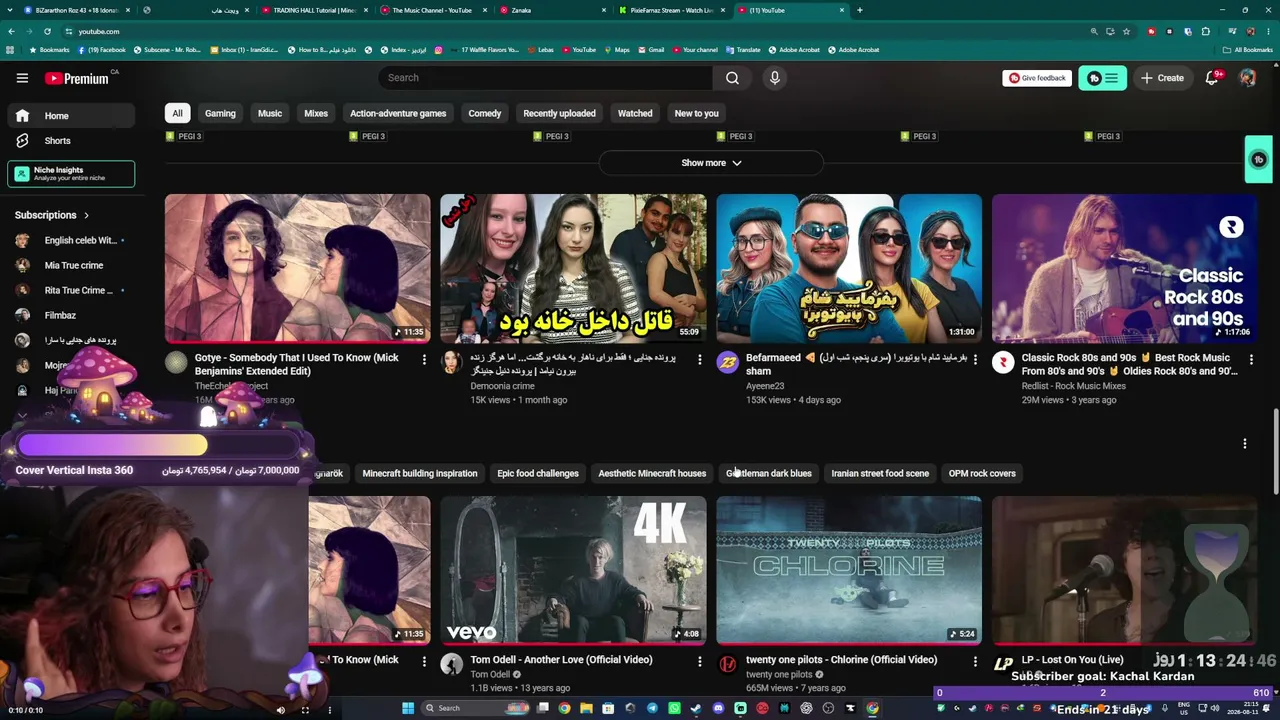Expand the Subscriptions list

[x=52, y=215]
